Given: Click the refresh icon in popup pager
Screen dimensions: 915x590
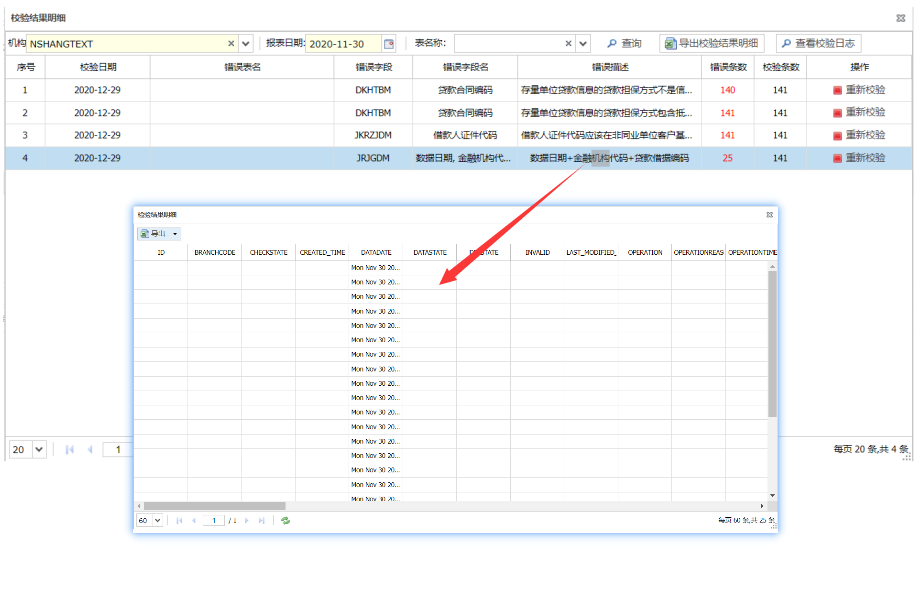Looking at the screenshot, I should tap(285, 520).
